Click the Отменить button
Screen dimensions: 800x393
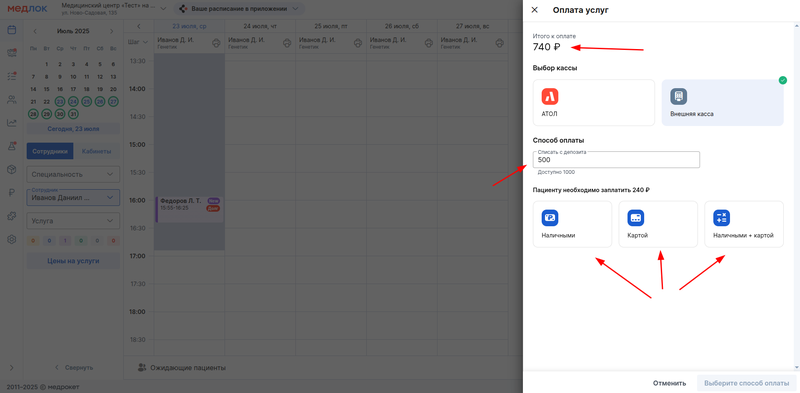coord(669,383)
